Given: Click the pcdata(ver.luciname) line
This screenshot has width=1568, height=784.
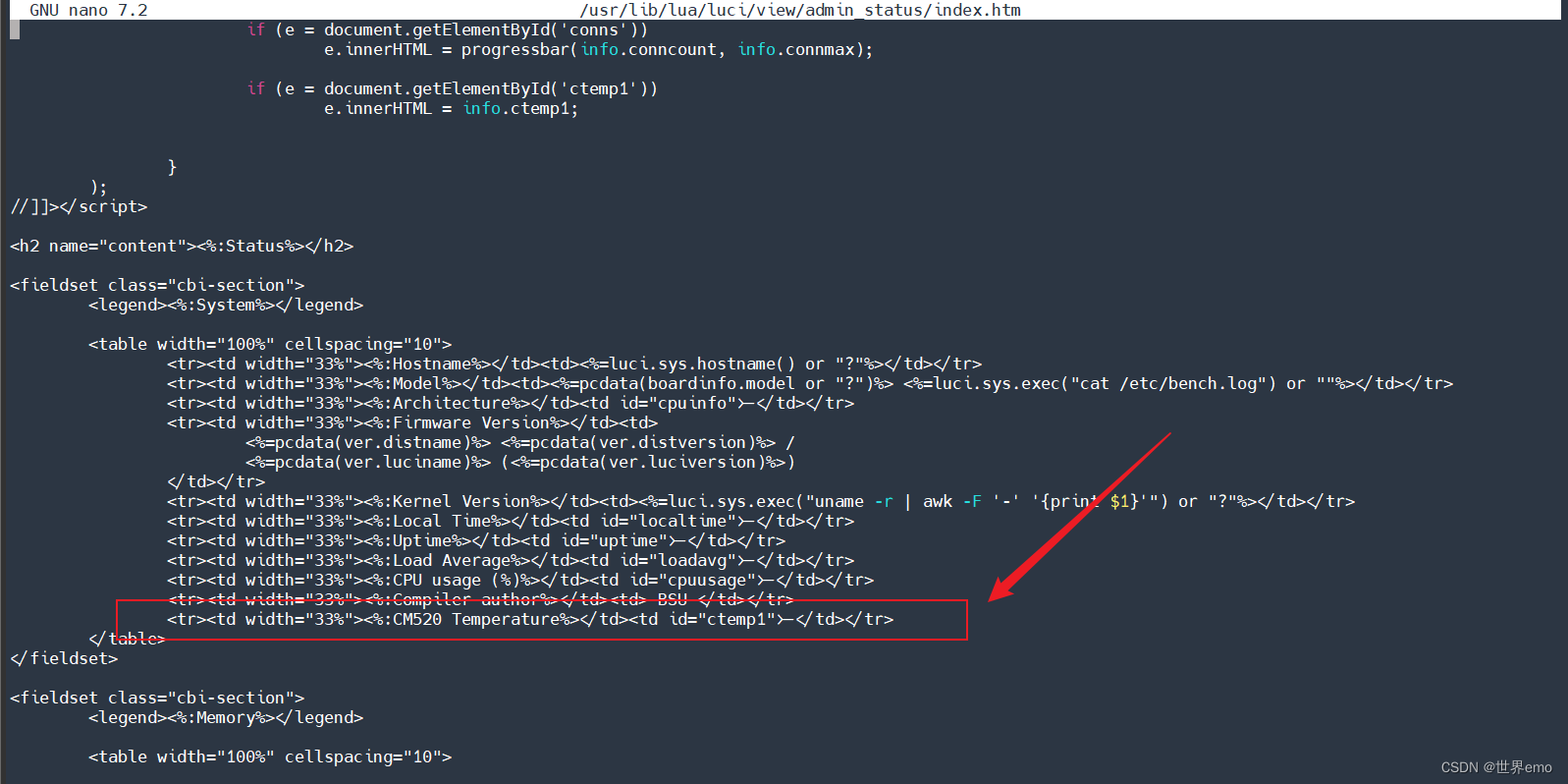Looking at the screenshot, I should (x=520, y=462).
